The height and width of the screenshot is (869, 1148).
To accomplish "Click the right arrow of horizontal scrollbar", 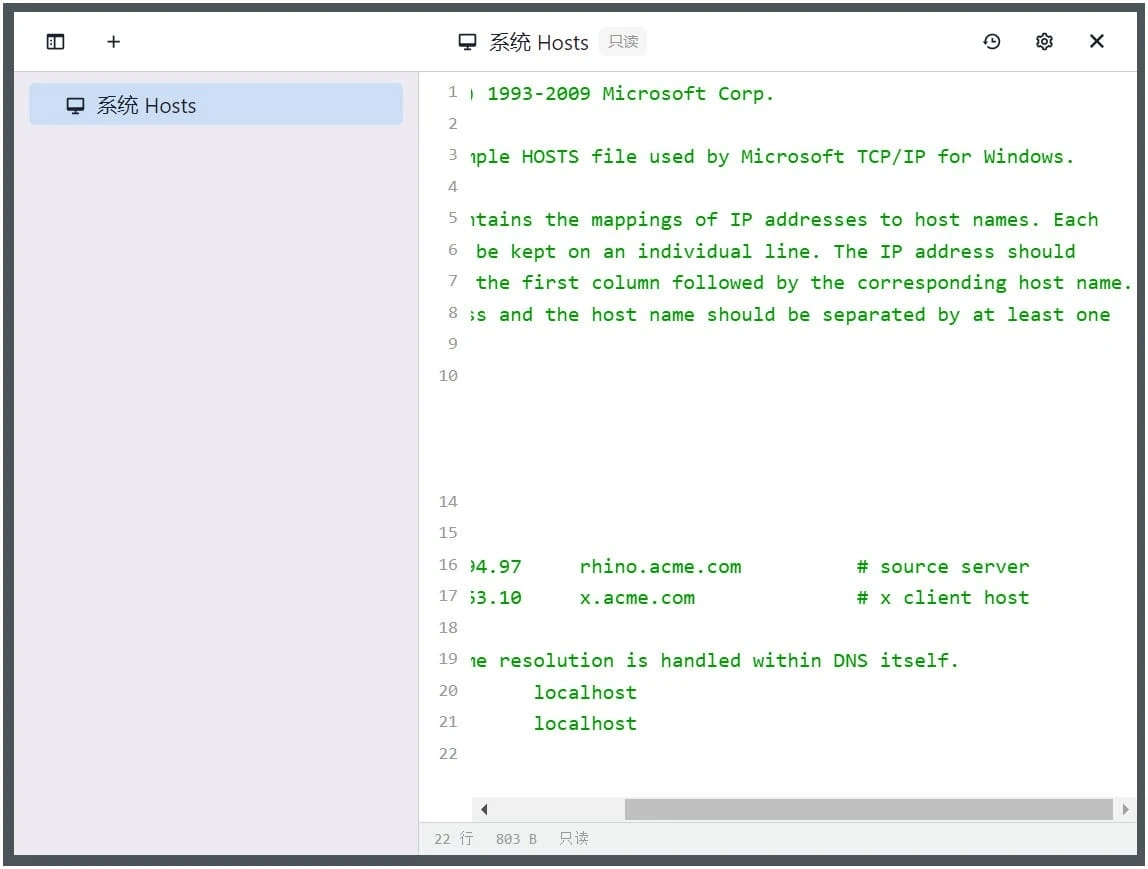I will (x=1125, y=809).
